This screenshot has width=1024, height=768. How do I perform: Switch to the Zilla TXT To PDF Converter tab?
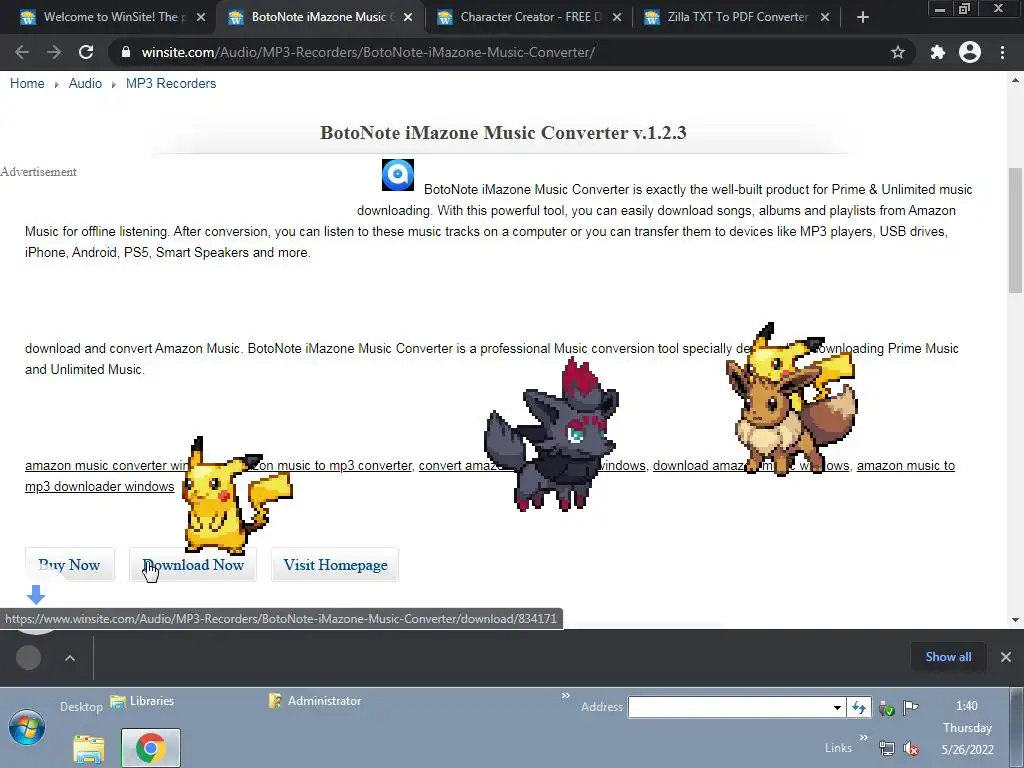pyautogui.click(x=737, y=17)
